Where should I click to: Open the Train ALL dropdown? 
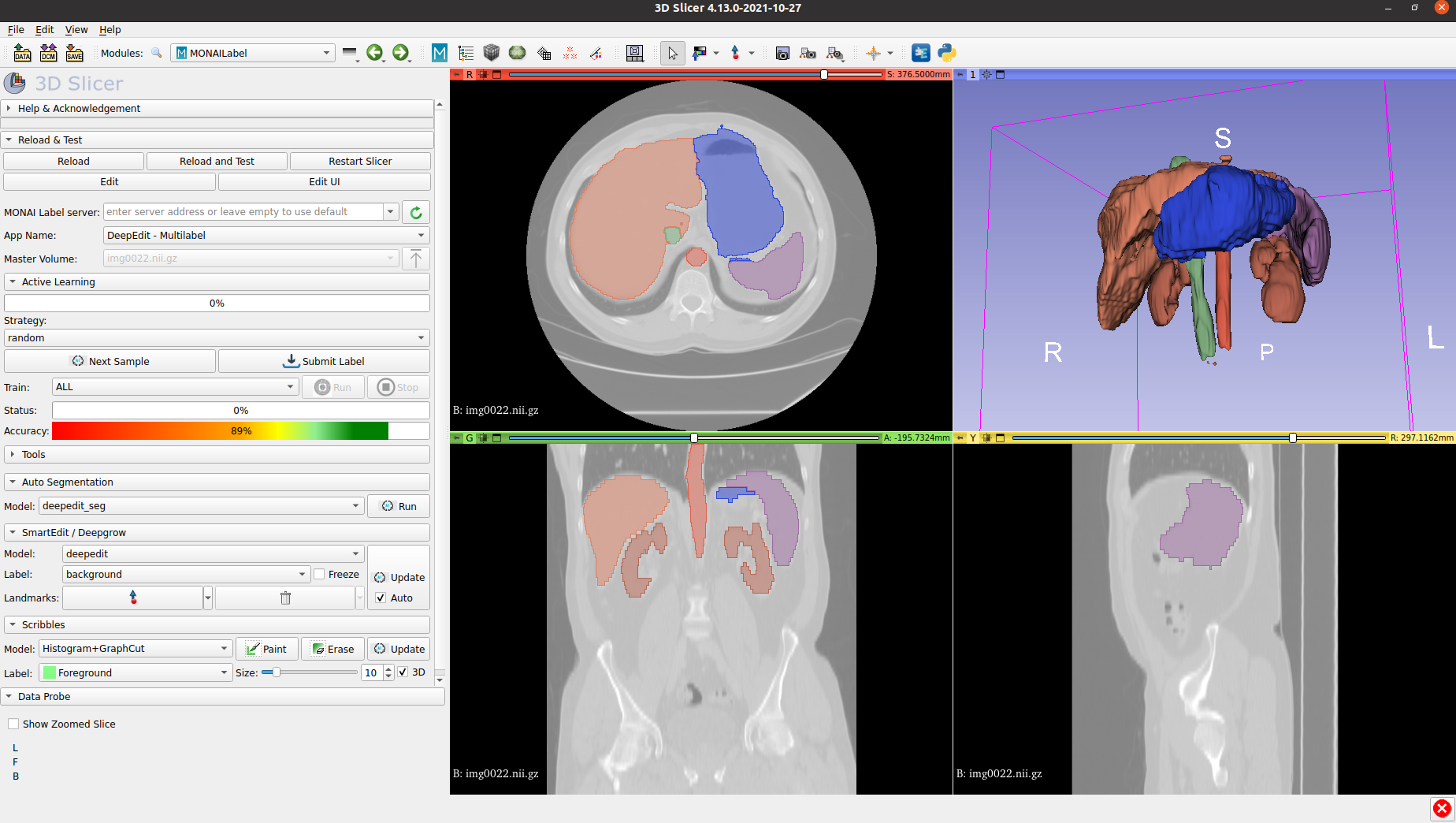(x=175, y=387)
